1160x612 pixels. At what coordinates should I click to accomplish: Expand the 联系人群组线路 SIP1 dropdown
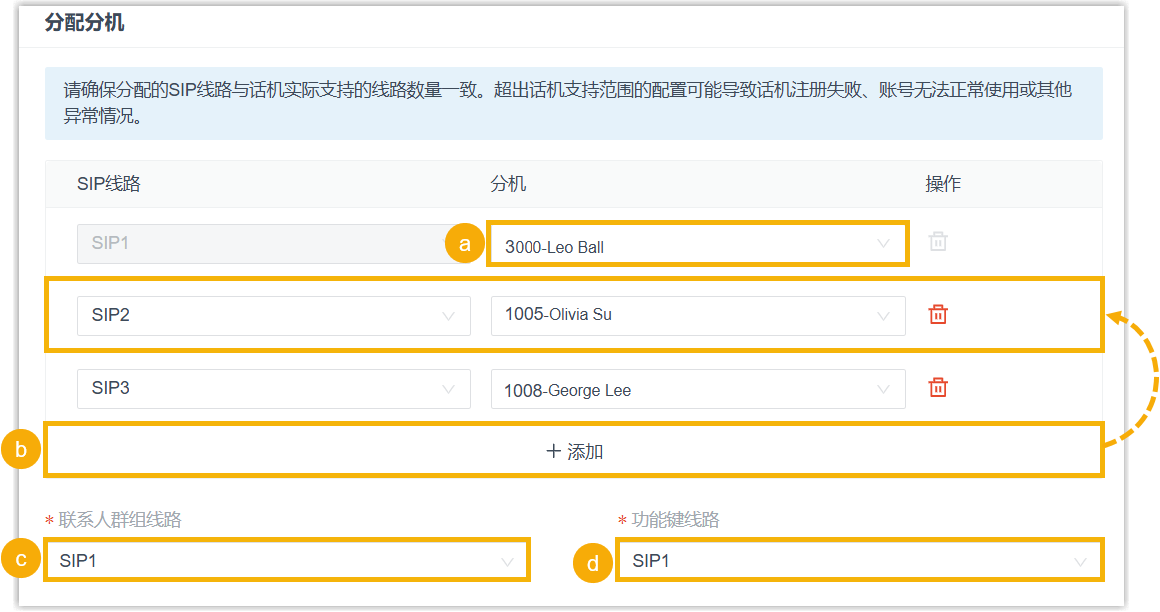[287, 560]
